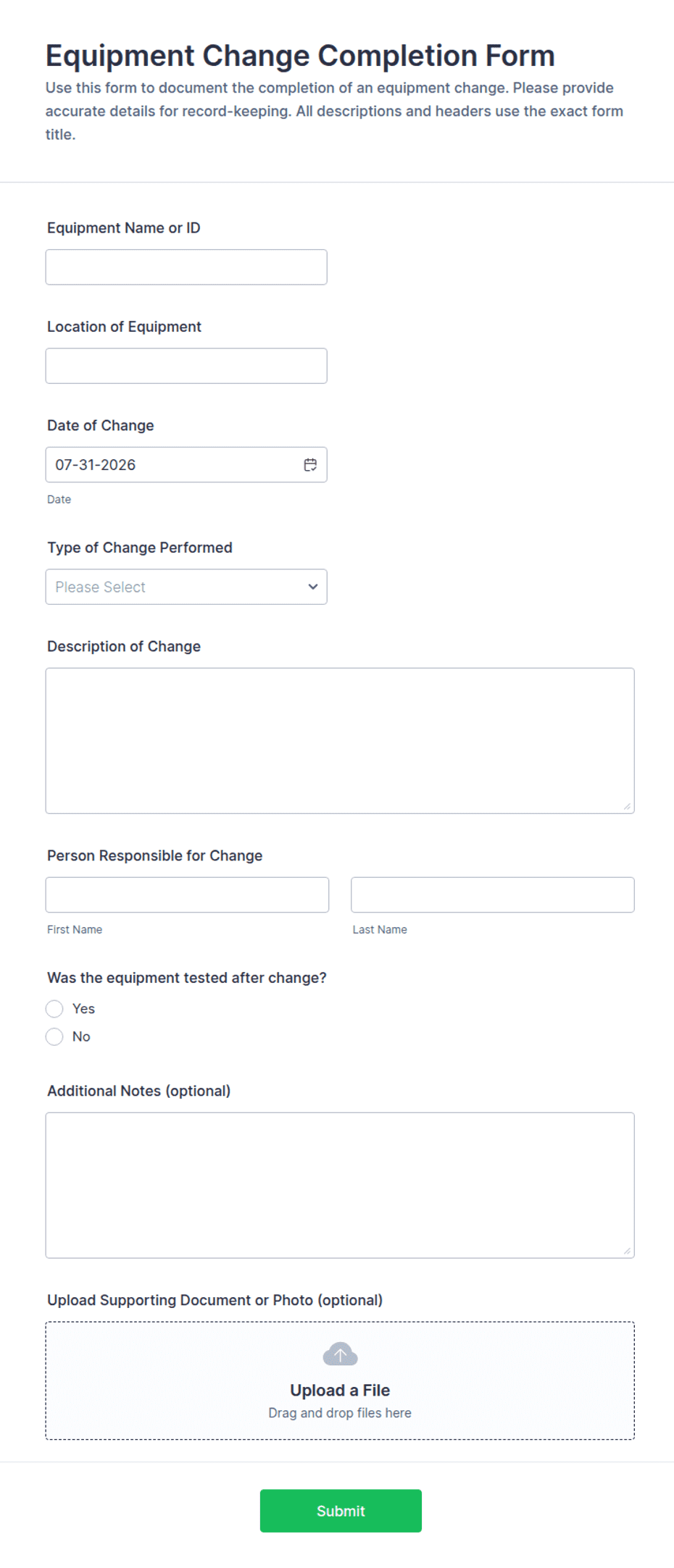Image resolution: width=674 pixels, height=1568 pixels.
Task: Click the Please Select placeholder text
Action: (x=100, y=587)
